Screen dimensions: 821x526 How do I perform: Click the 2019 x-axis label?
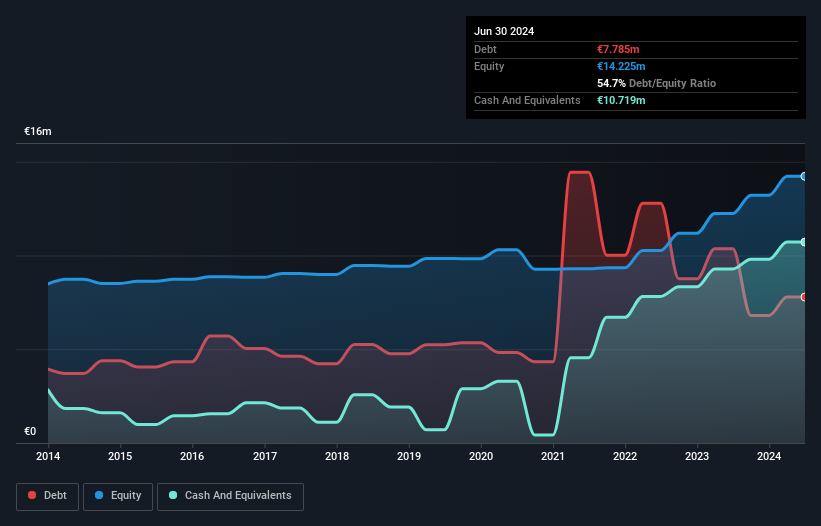[x=409, y=456]
